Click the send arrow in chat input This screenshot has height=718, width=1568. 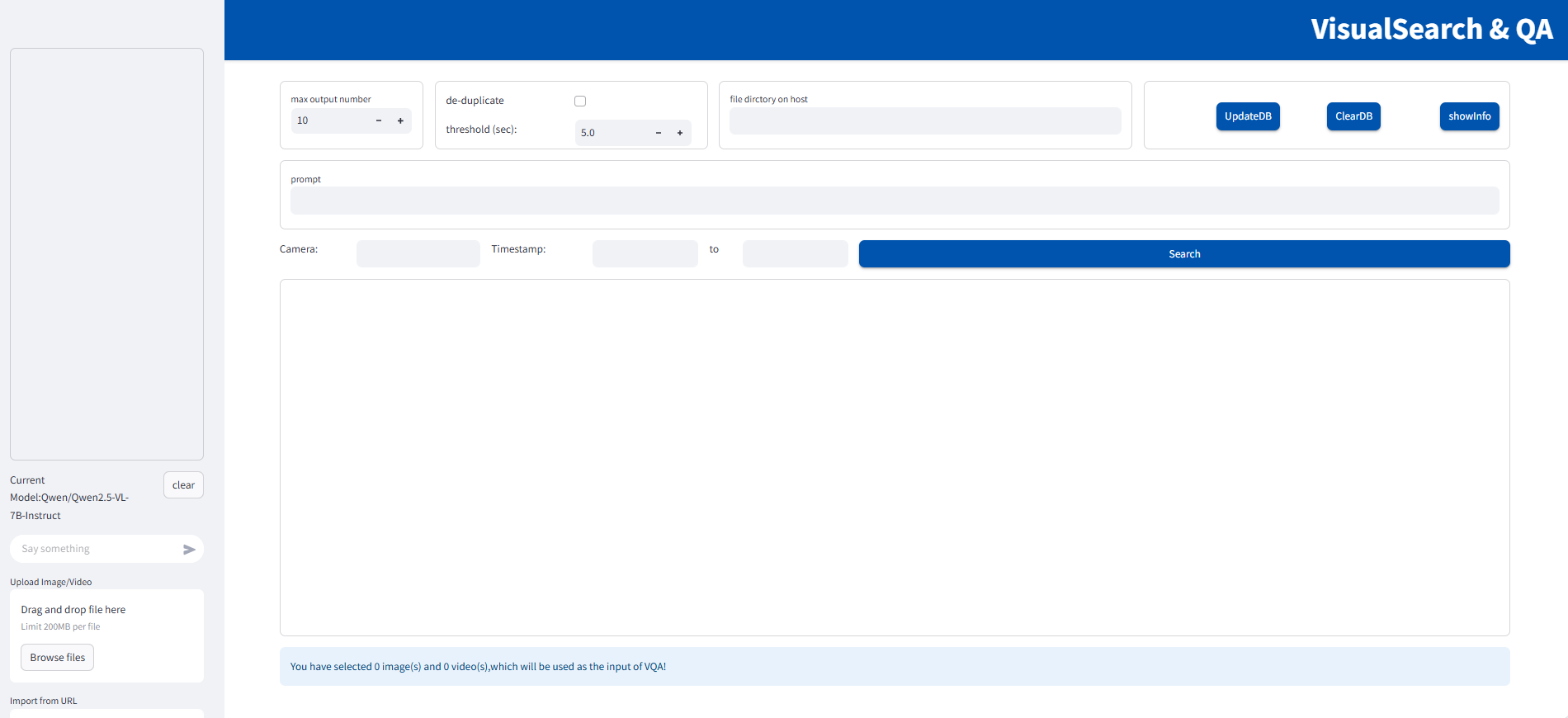(189, 550)
